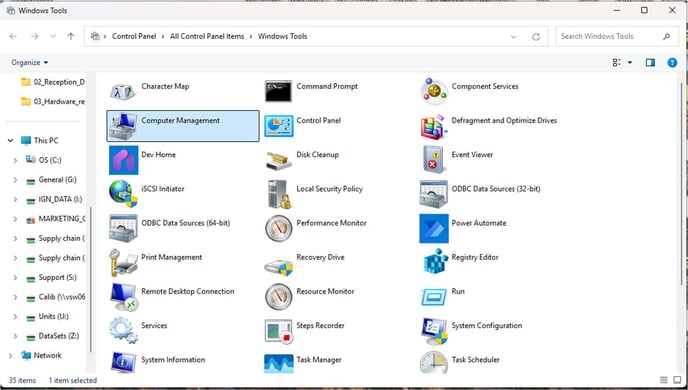Open the Services gear icon

click(123, 330)
